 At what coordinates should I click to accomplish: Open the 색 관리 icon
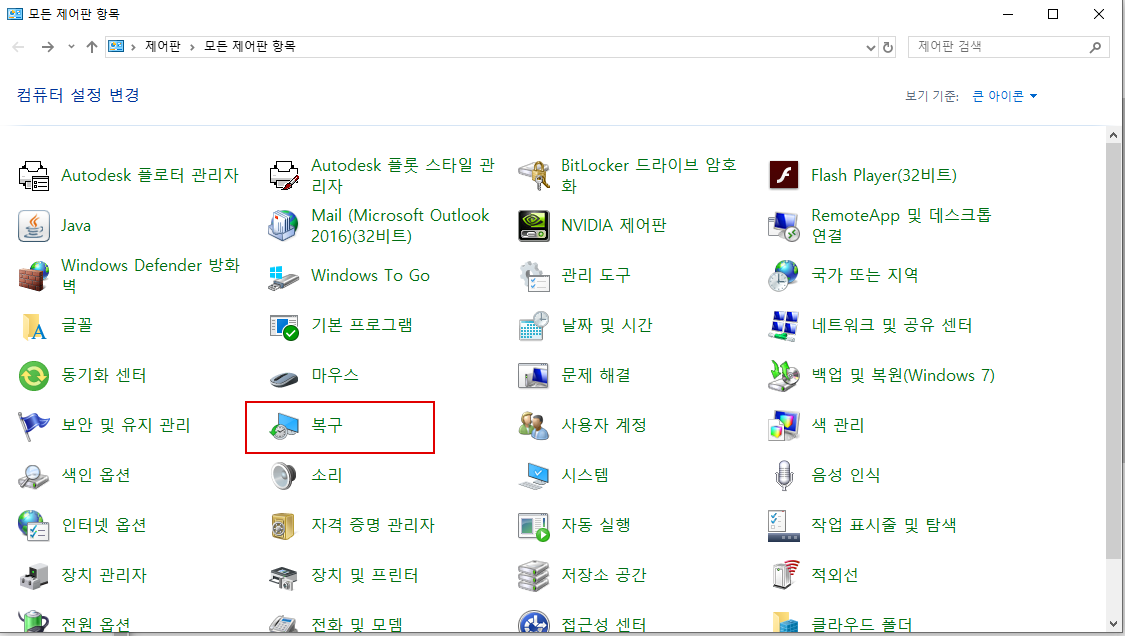click(x=783, y=426)
